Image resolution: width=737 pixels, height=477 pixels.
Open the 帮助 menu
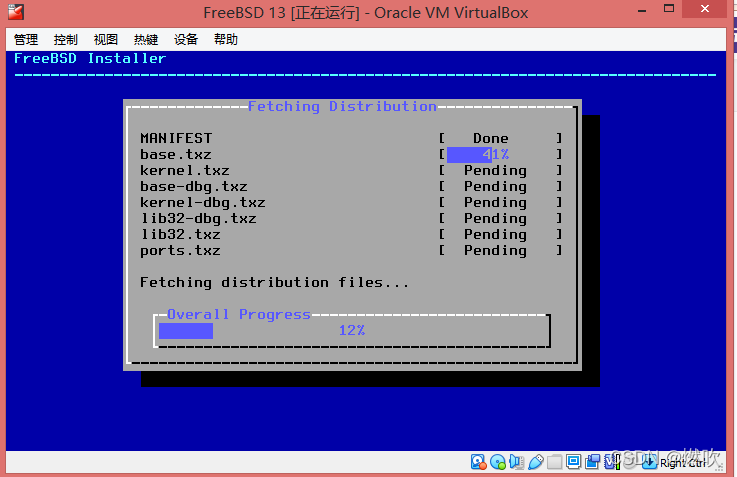tap(226, 39)
